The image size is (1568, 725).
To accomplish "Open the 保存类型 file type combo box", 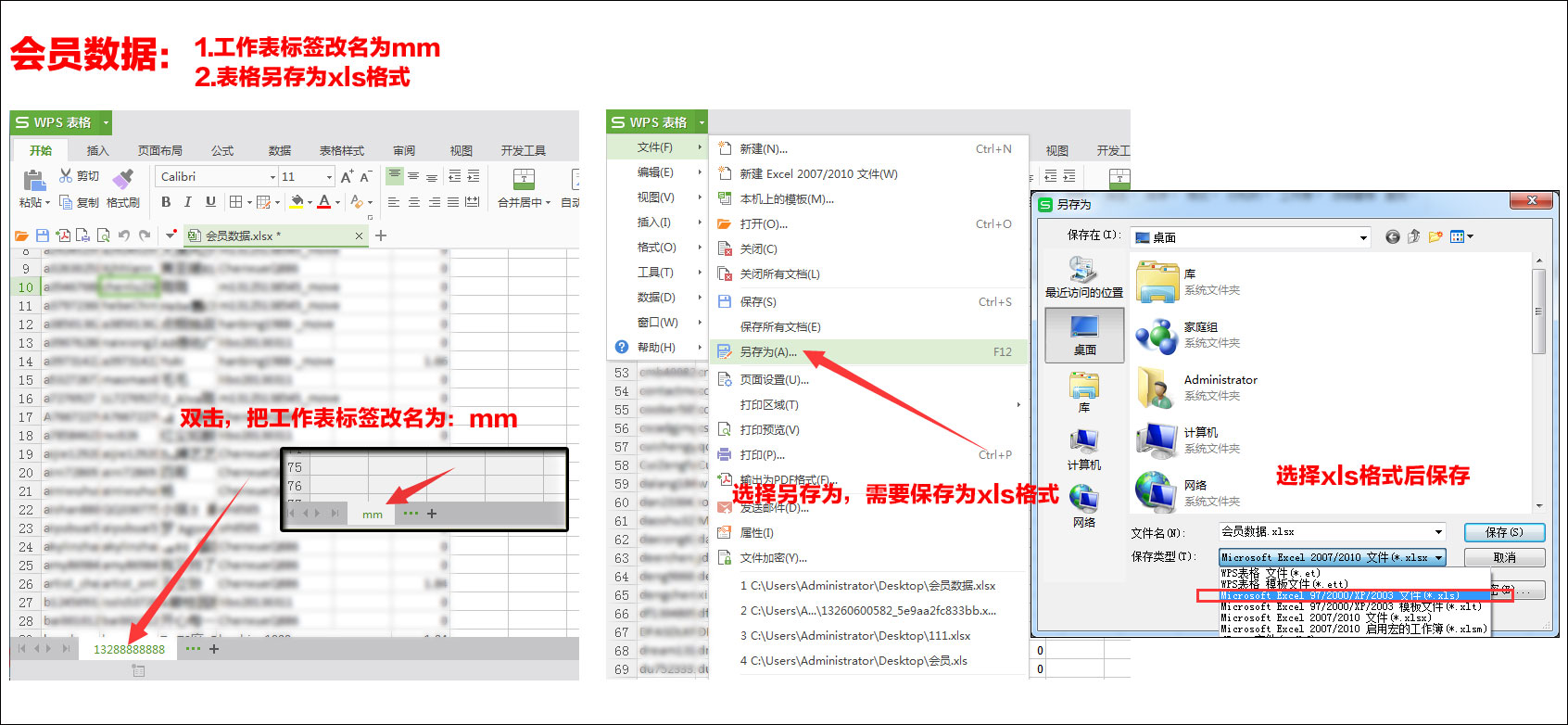I will [1333, 557].
